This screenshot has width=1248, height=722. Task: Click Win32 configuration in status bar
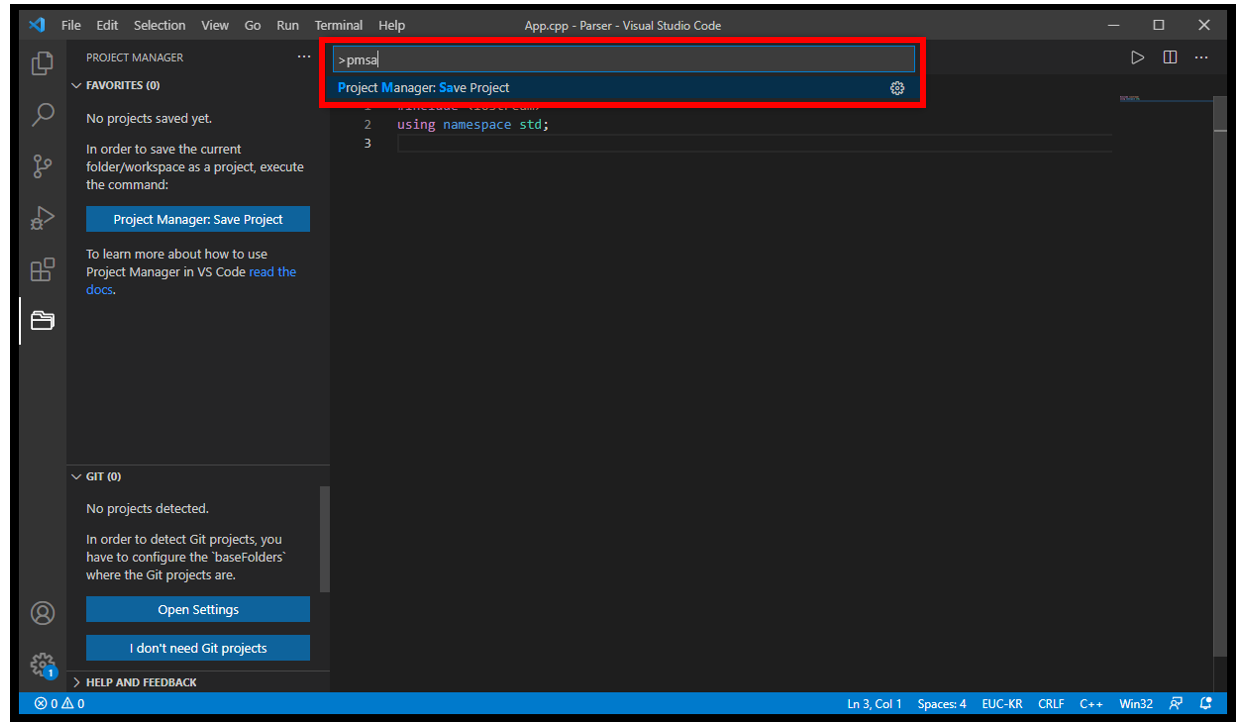pyautogui.click(x=1136, y=703)
